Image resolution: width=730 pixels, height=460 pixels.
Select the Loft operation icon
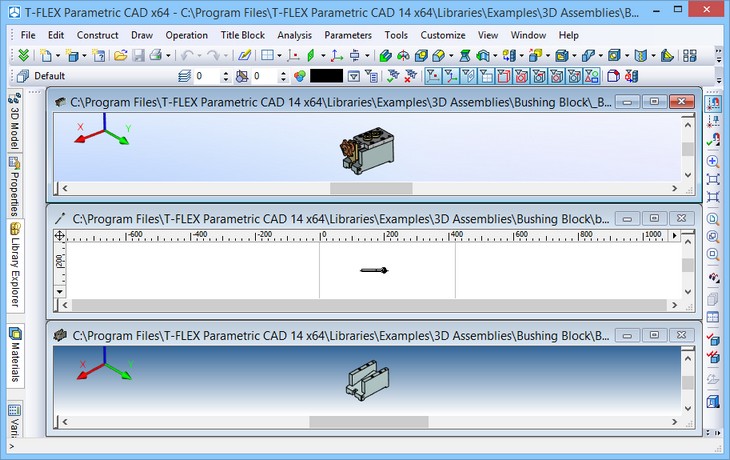tap(465, 56)
